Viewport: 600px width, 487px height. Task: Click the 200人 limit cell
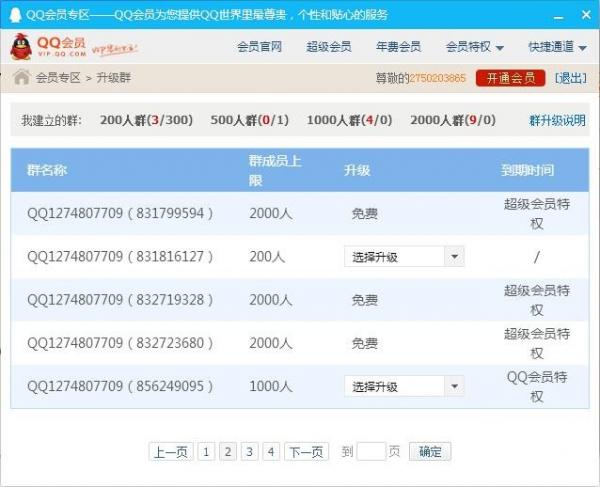pos(267,257)
